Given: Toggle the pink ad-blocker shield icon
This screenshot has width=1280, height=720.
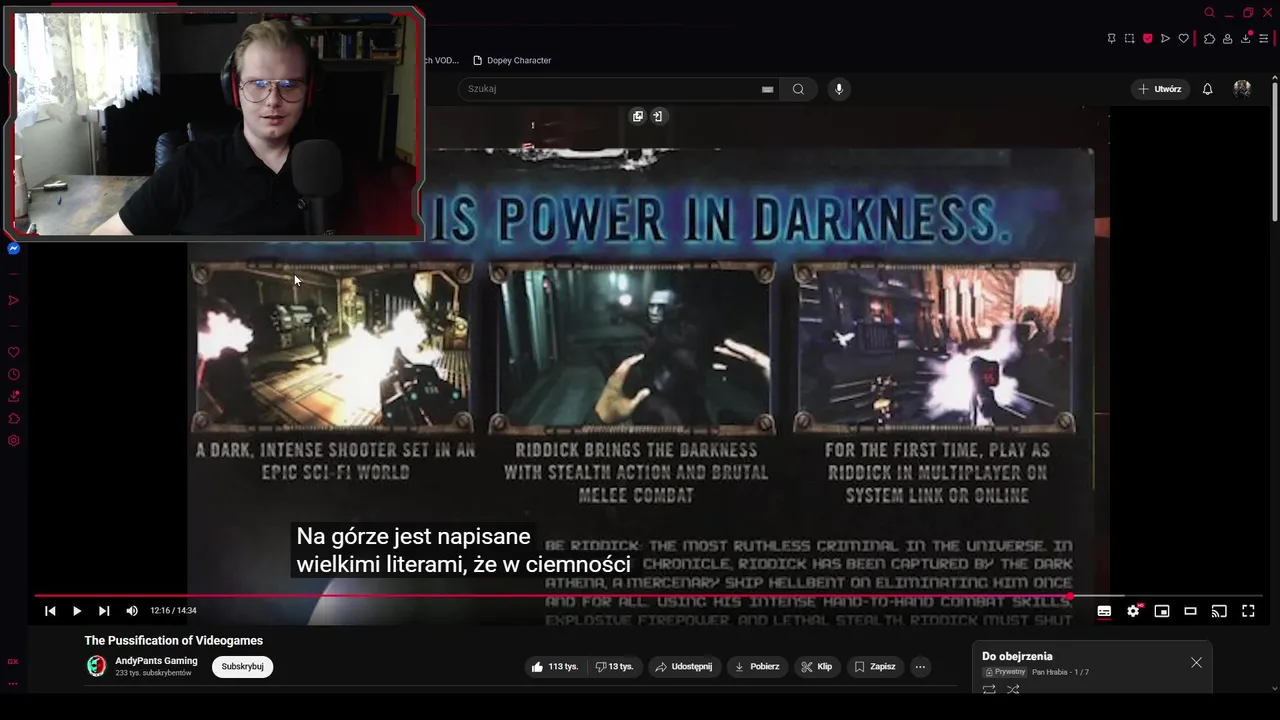Looking at the screenshot, I should (1147, 39).
